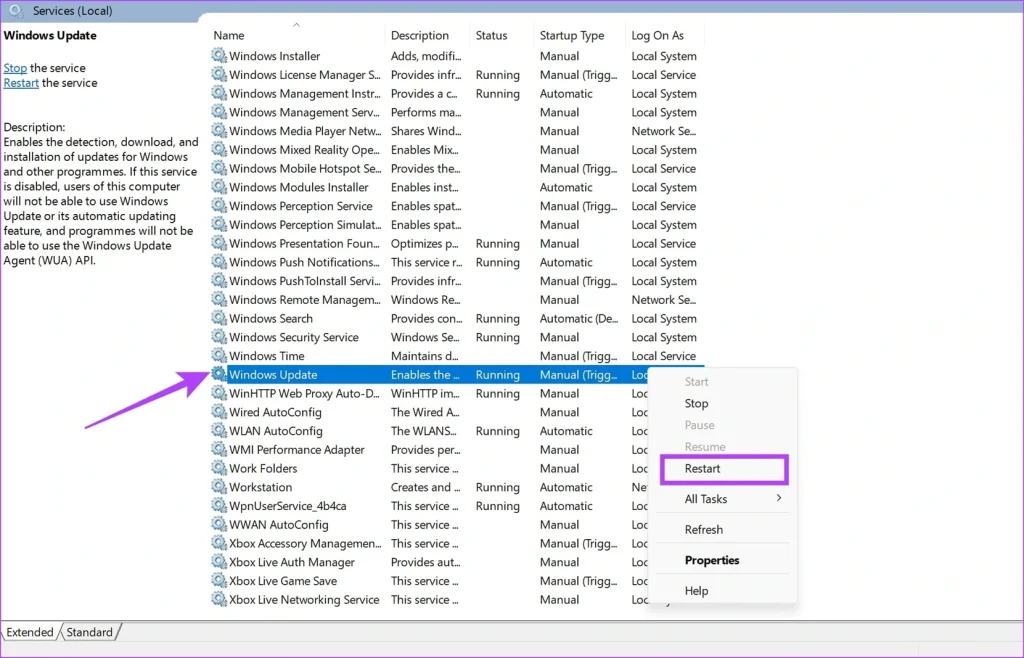Expand the All Tasks submenu
The width and height of the screenshot is (1024, 658).
tap(707, 499)
